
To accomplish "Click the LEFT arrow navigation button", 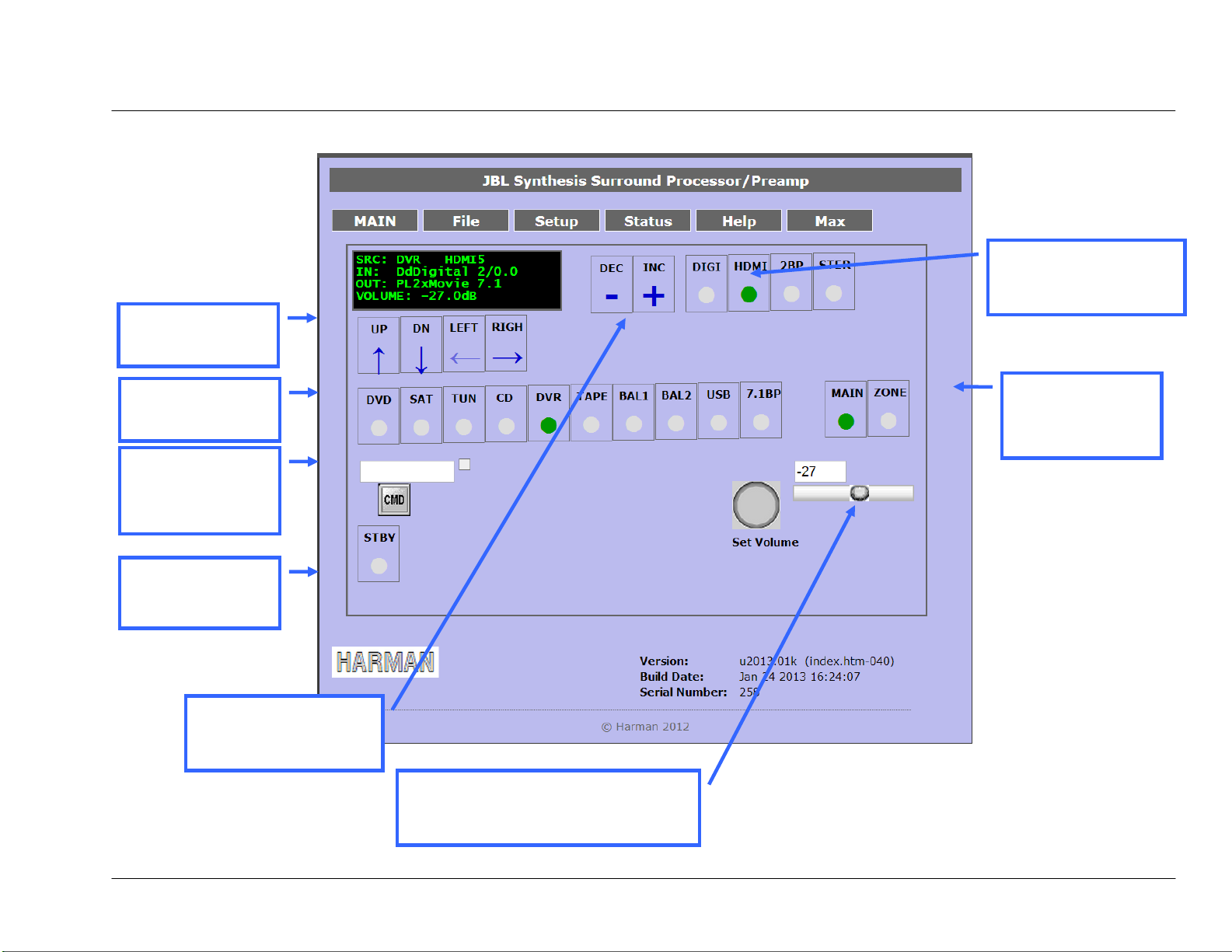I will (464, 343).
